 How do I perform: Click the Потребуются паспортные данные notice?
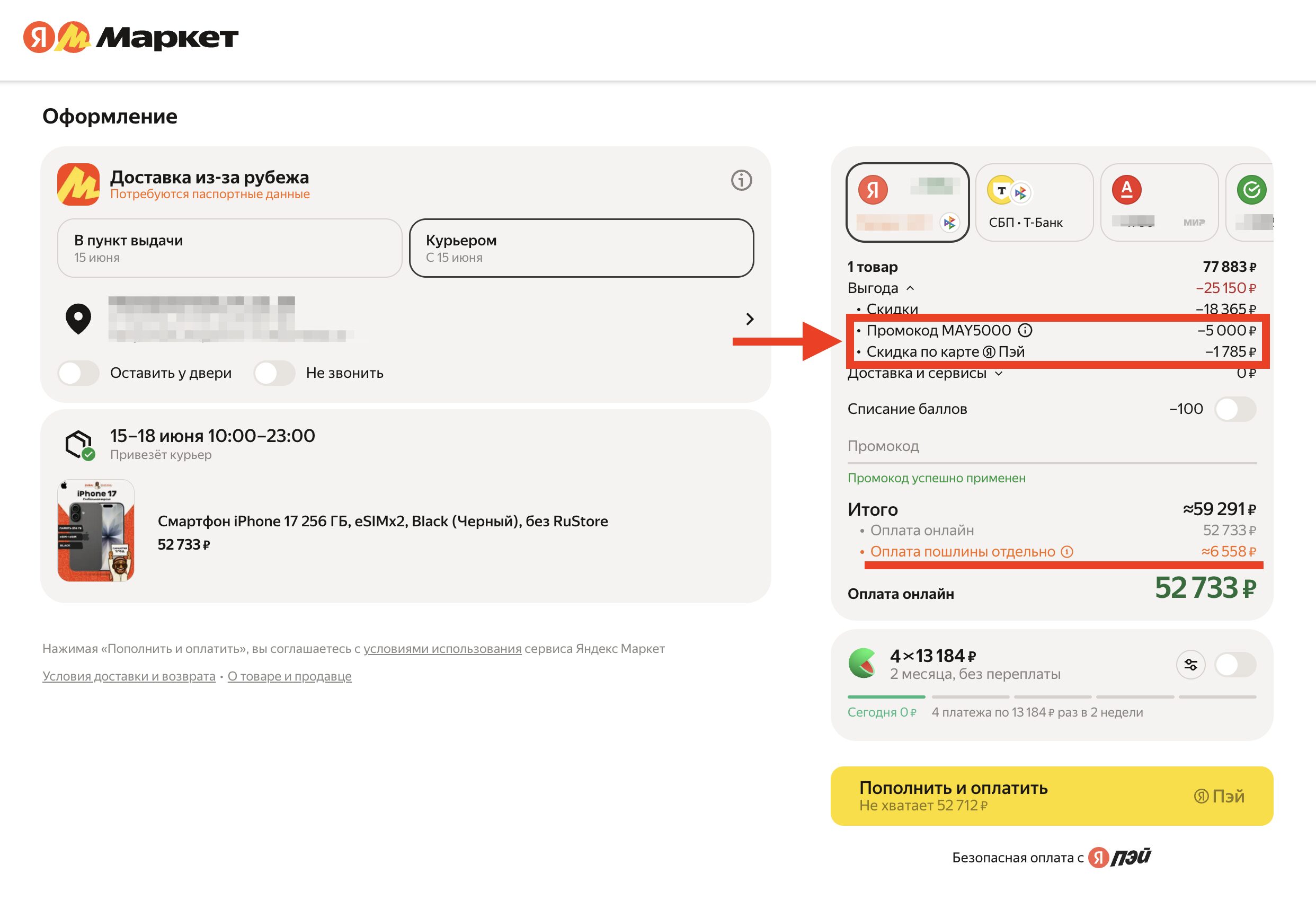(x=210, y=195)
